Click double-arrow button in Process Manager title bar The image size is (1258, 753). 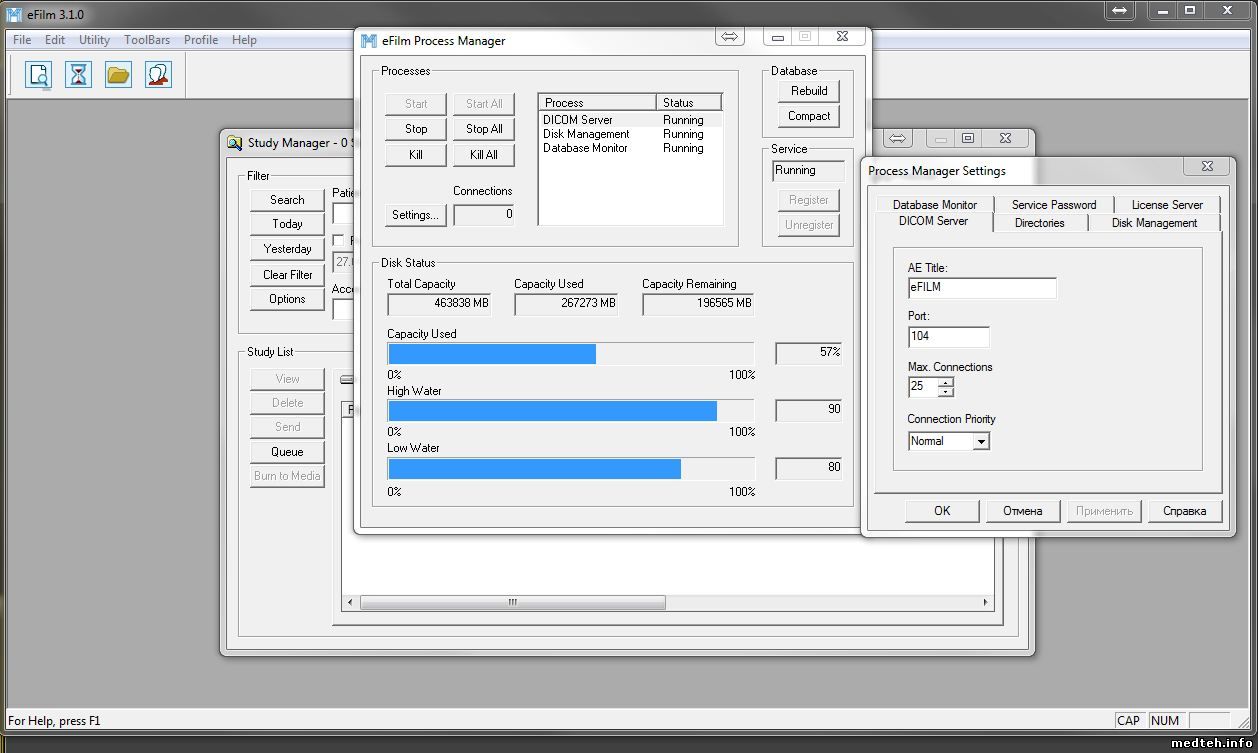click(x=730, y=37)
